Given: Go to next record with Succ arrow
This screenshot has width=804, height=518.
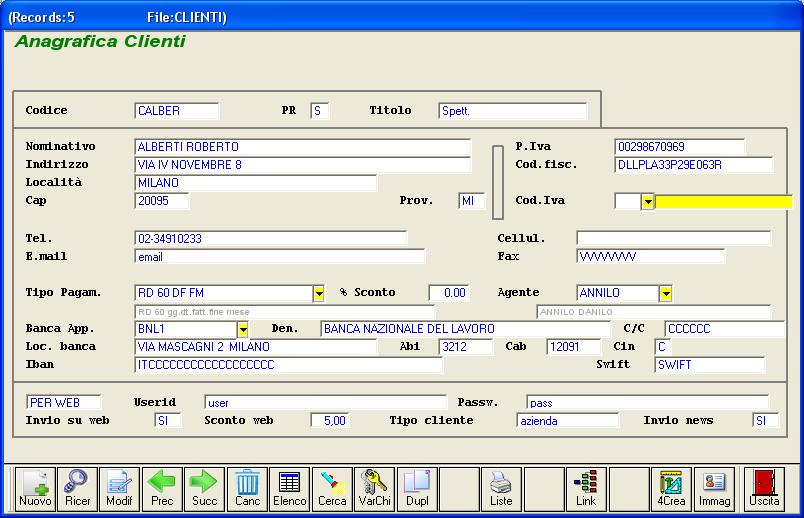Looking at the screenshot, I should coord(205,489).
